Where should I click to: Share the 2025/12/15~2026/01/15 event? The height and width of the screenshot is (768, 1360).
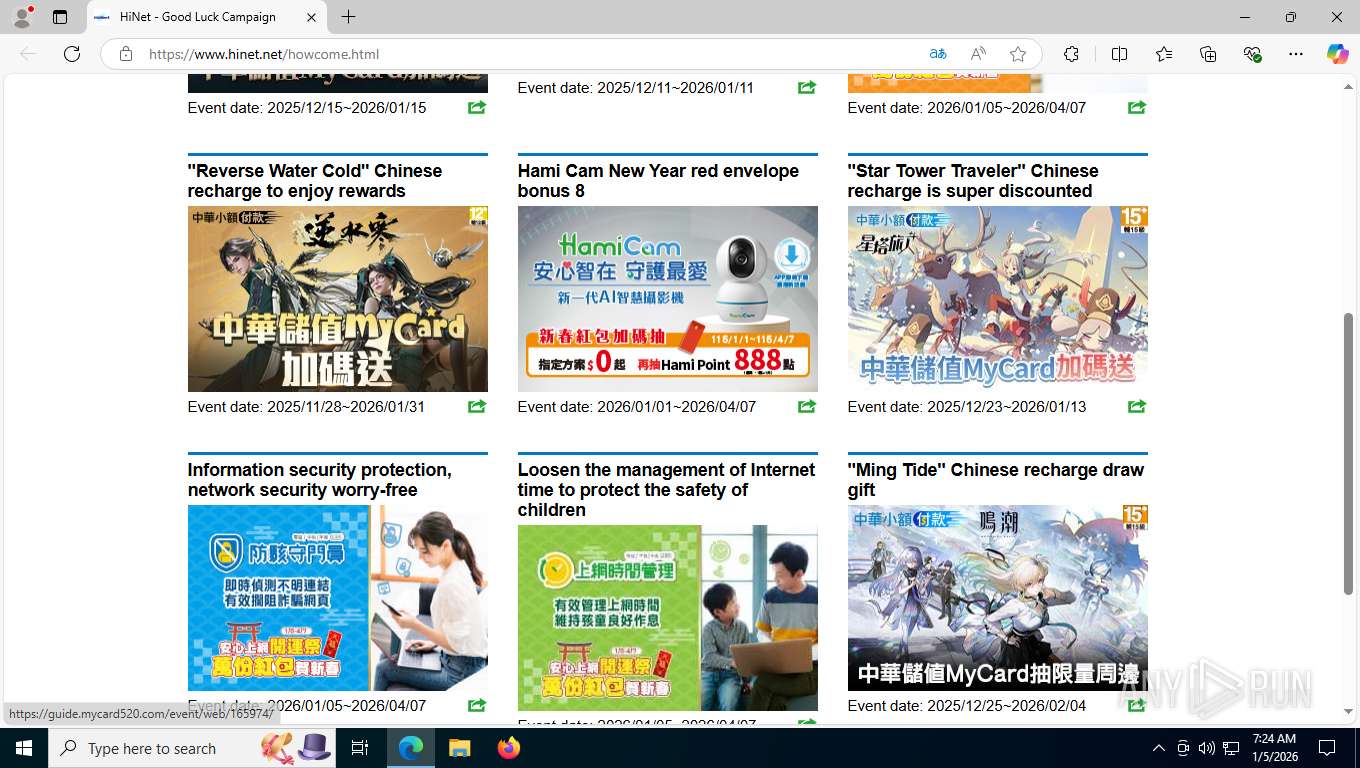(477, 107)
